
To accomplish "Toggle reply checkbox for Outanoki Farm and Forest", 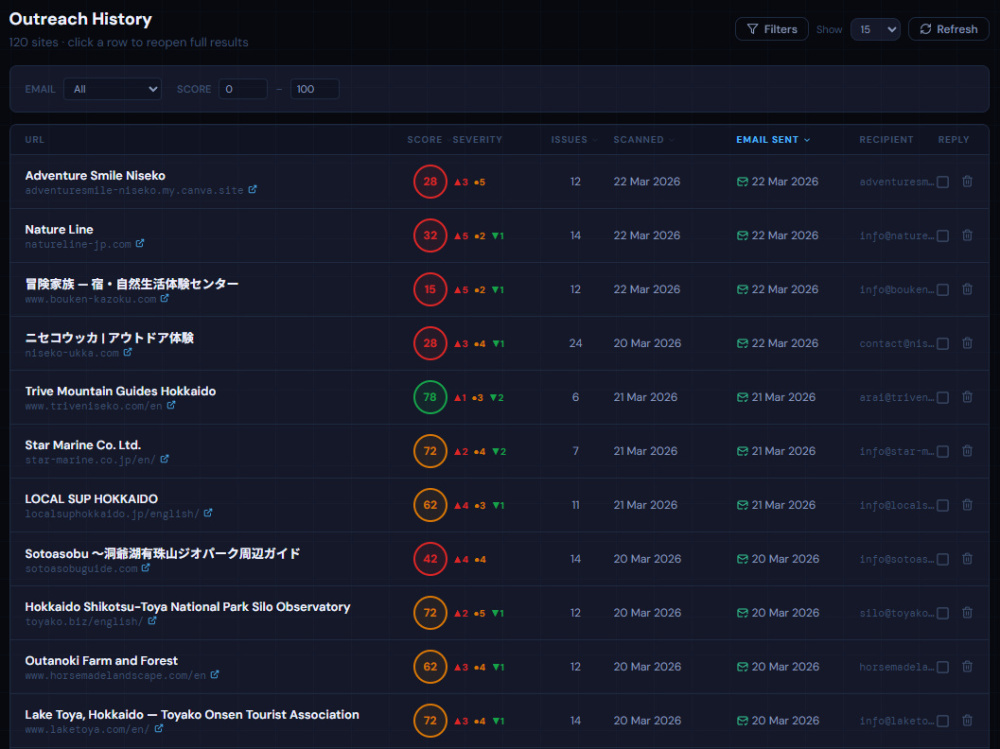I will (x=943, y=667).
